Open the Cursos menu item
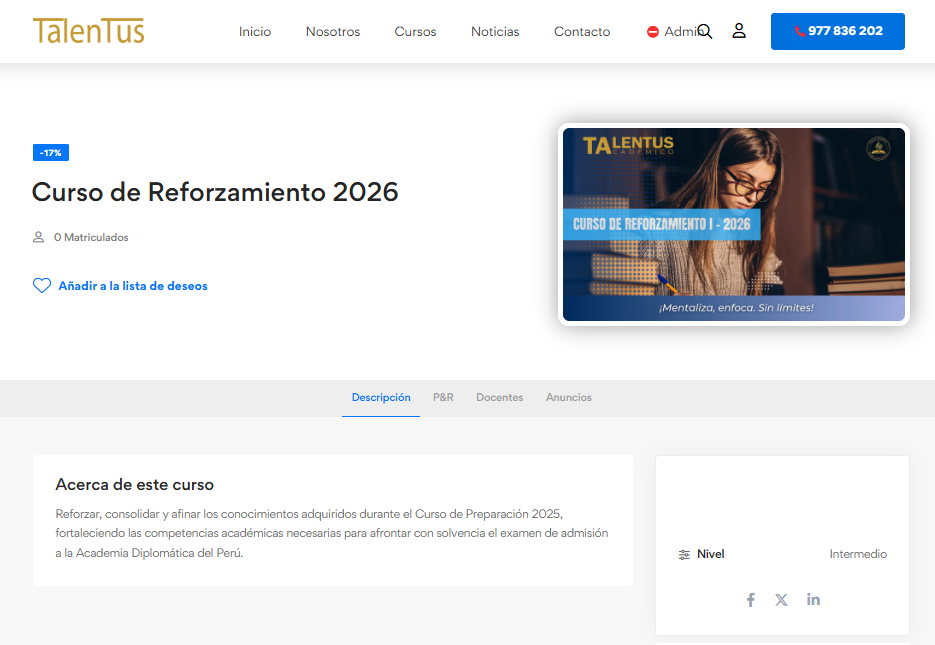Screen dimensions: 935x645 point(415,32)
